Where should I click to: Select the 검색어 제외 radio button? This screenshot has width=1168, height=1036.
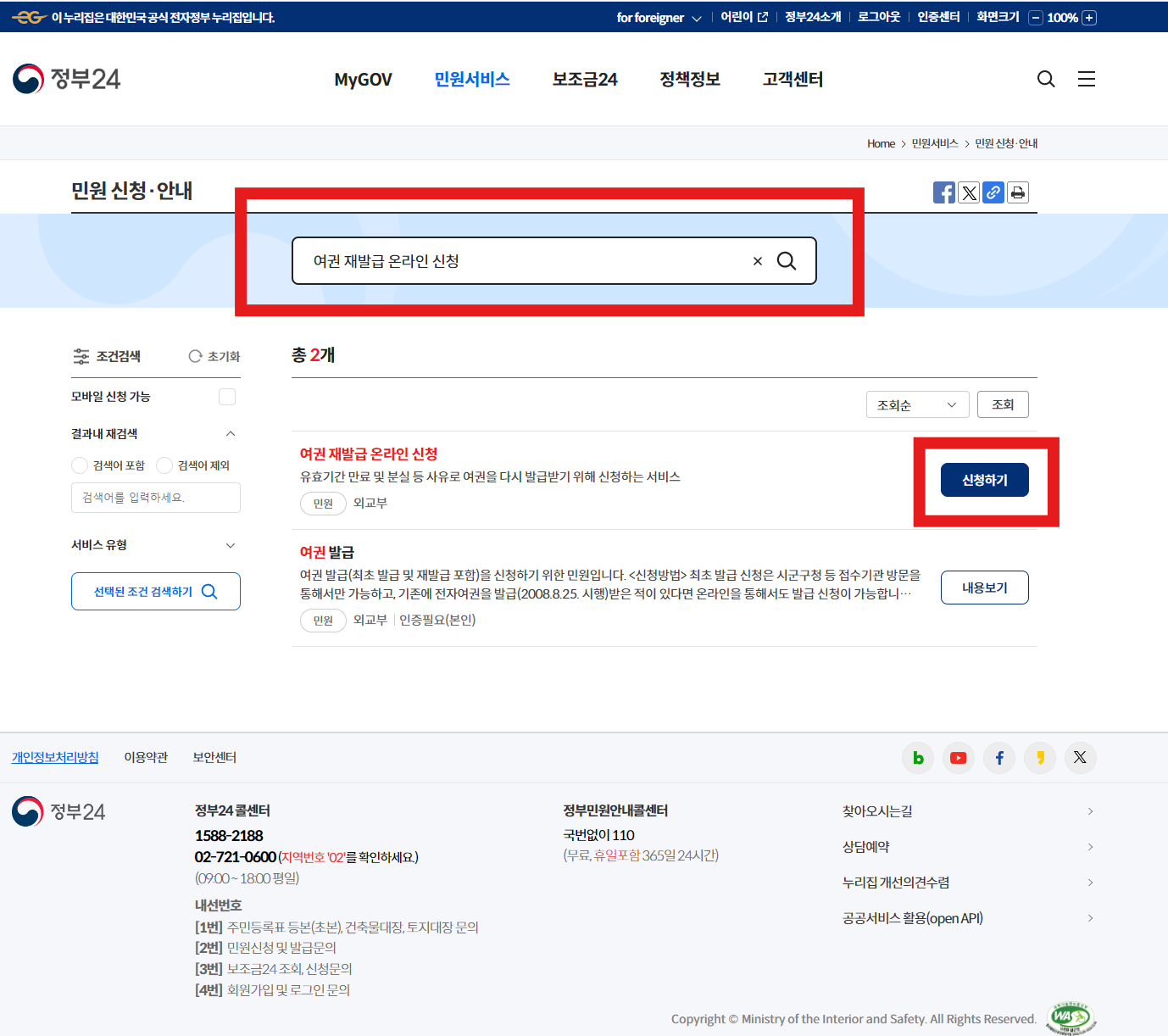[164, 465]
